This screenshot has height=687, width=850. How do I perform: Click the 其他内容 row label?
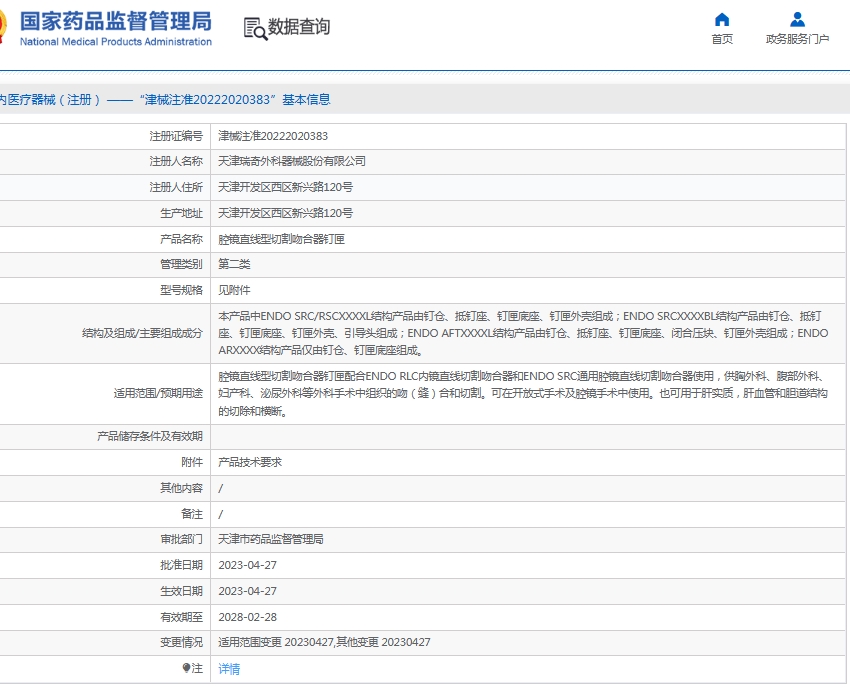[181, 489]
